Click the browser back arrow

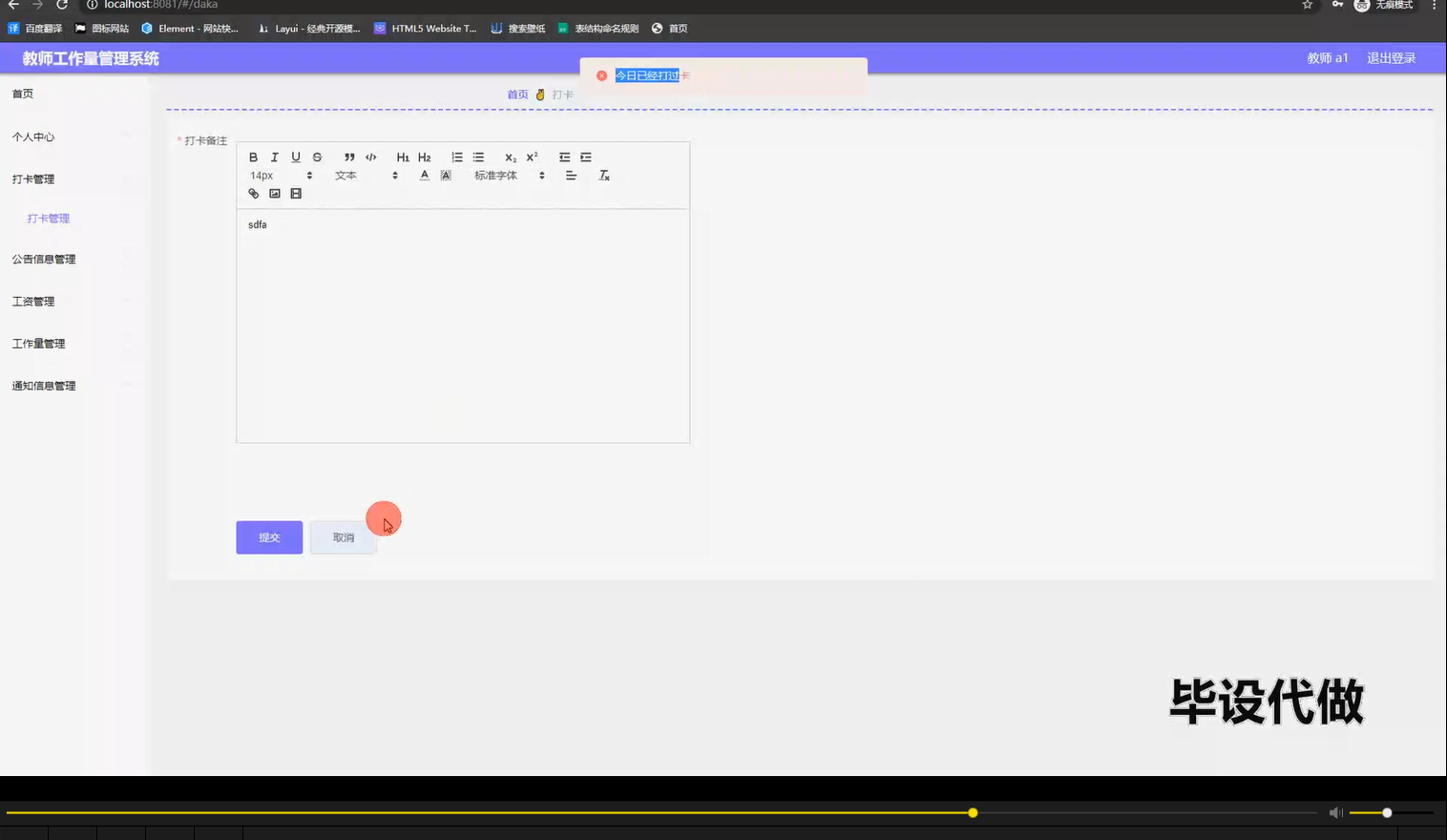point(13,5)
